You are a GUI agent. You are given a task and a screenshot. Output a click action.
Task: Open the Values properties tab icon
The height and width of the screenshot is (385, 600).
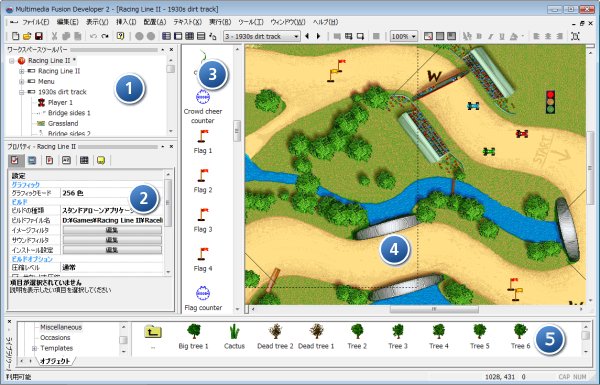pyautogui.click(x=67, y=160)
